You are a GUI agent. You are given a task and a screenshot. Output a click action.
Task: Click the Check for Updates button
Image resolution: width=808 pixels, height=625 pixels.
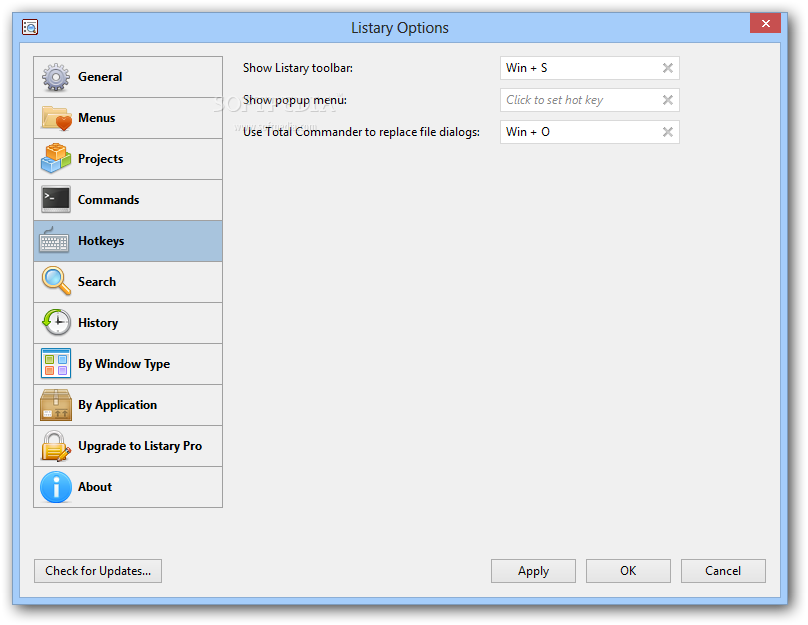98,571
